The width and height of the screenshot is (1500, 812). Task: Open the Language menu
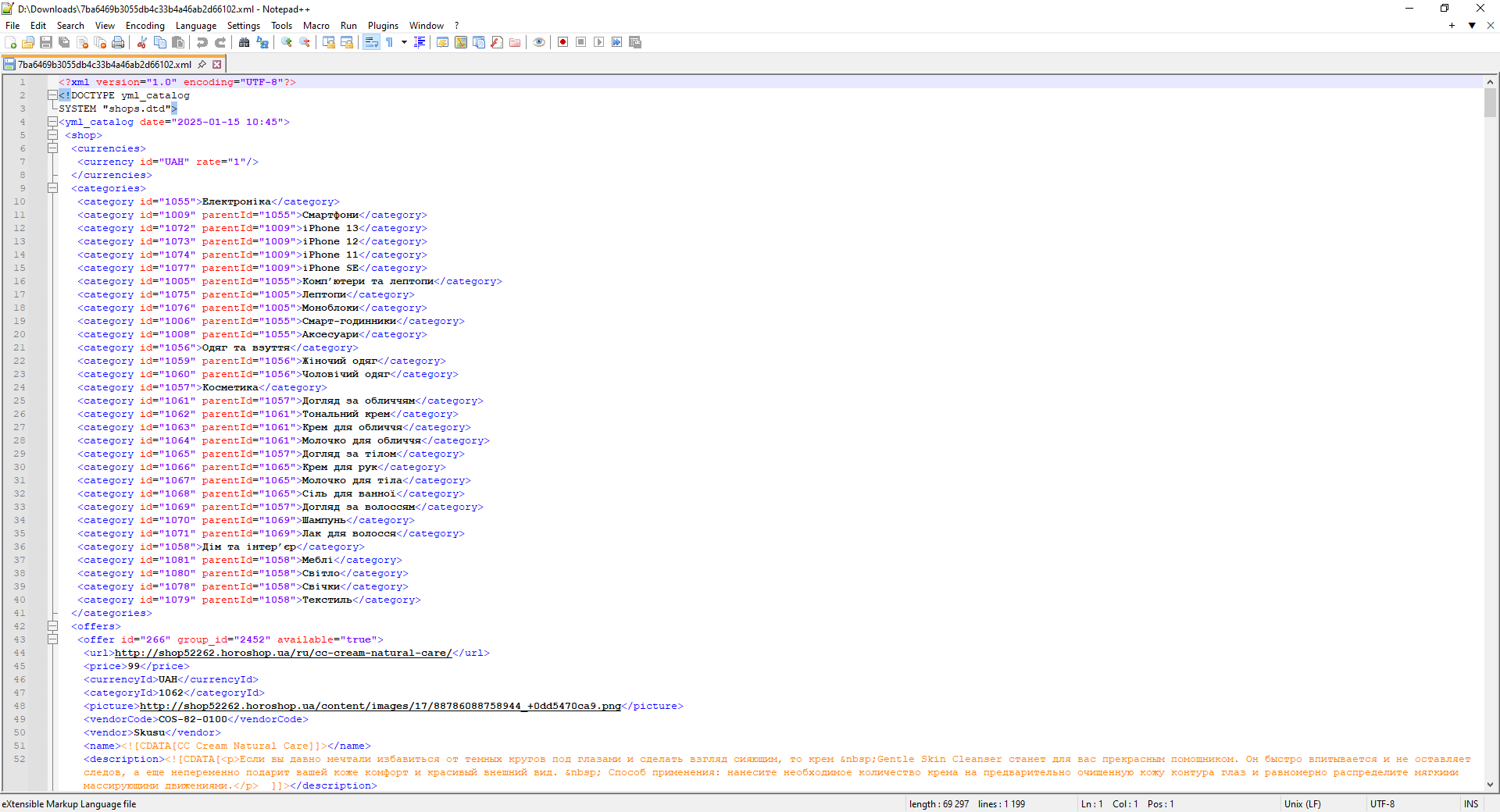(196, 26)
